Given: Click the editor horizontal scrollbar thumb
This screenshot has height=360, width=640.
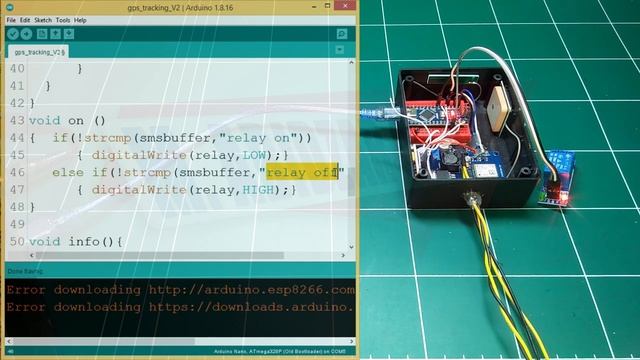Looking at the screenshot, I should click(160, 255).
